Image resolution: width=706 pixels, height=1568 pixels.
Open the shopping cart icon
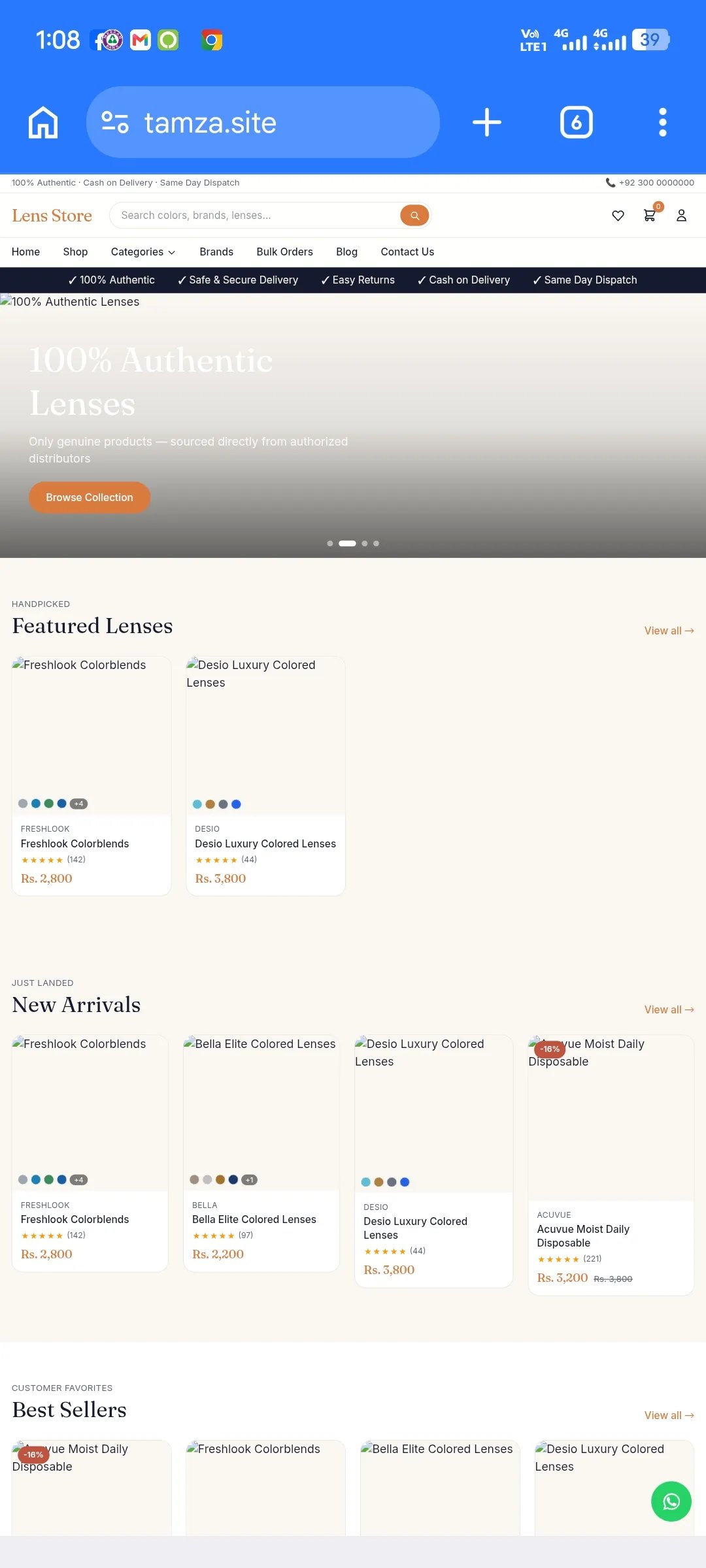(x=650, y=215)
